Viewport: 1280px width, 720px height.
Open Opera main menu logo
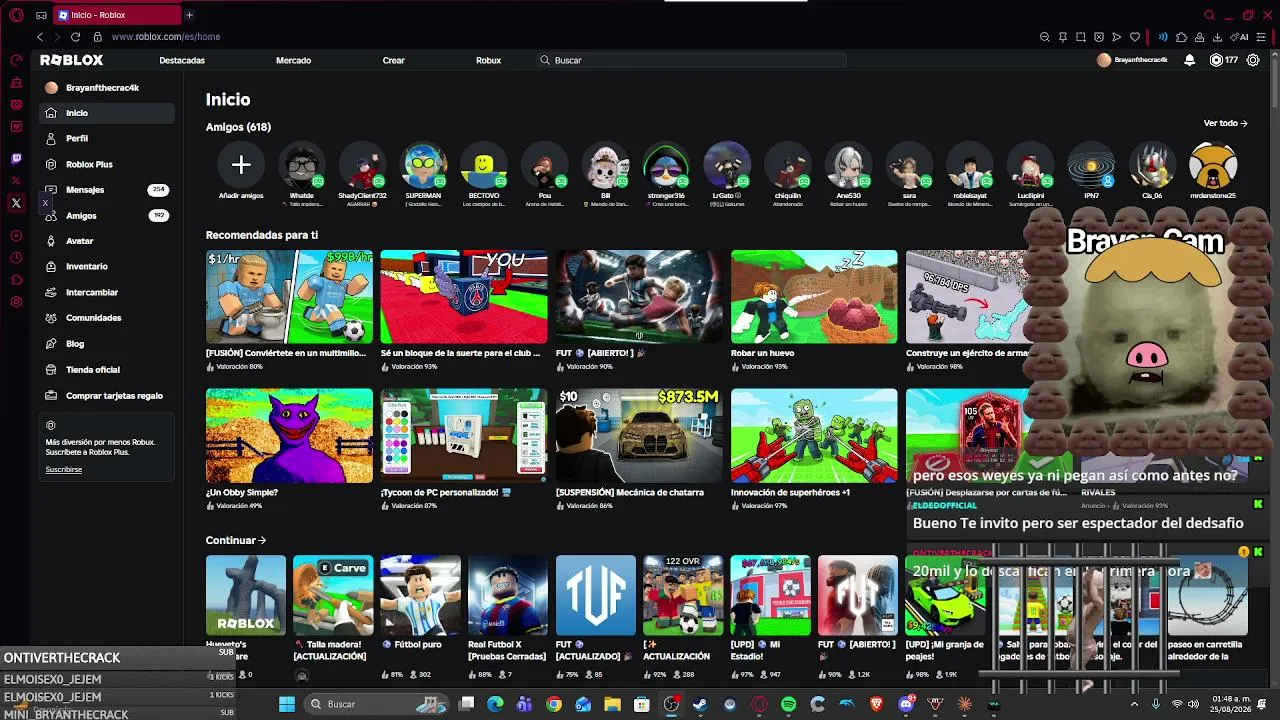[16, 15]
